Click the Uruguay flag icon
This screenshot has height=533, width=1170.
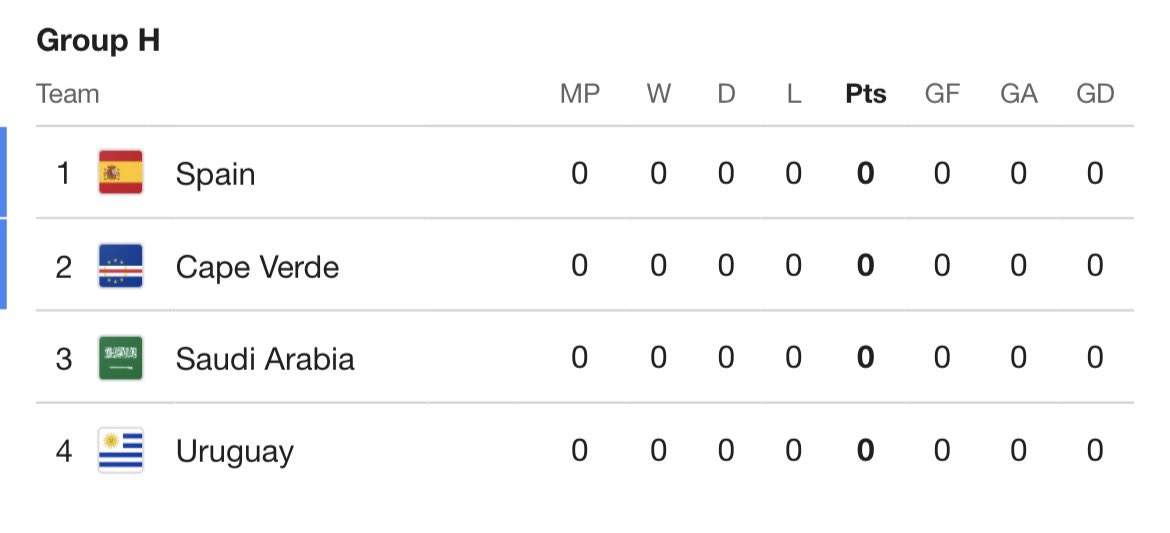(121, 450)
